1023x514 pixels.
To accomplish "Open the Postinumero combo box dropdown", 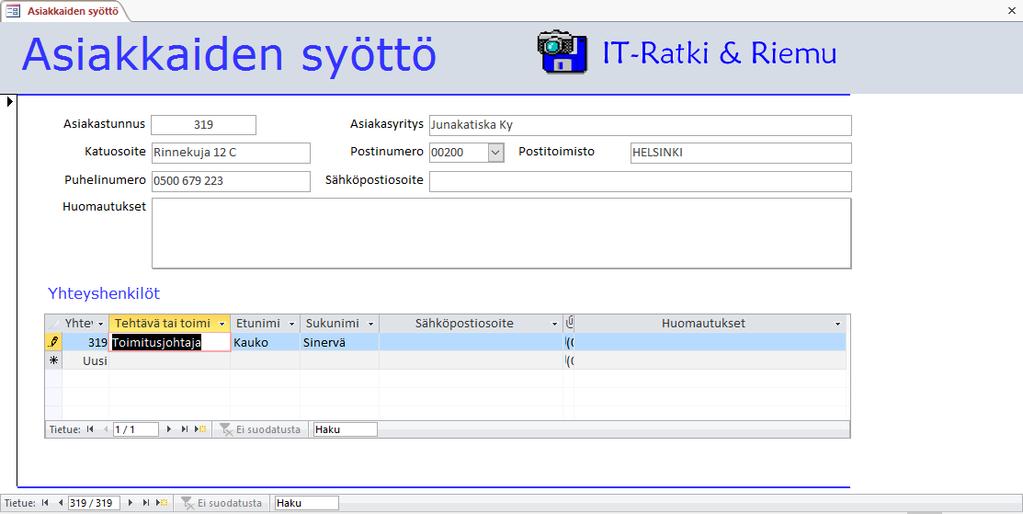I will (x=496, y=153).
